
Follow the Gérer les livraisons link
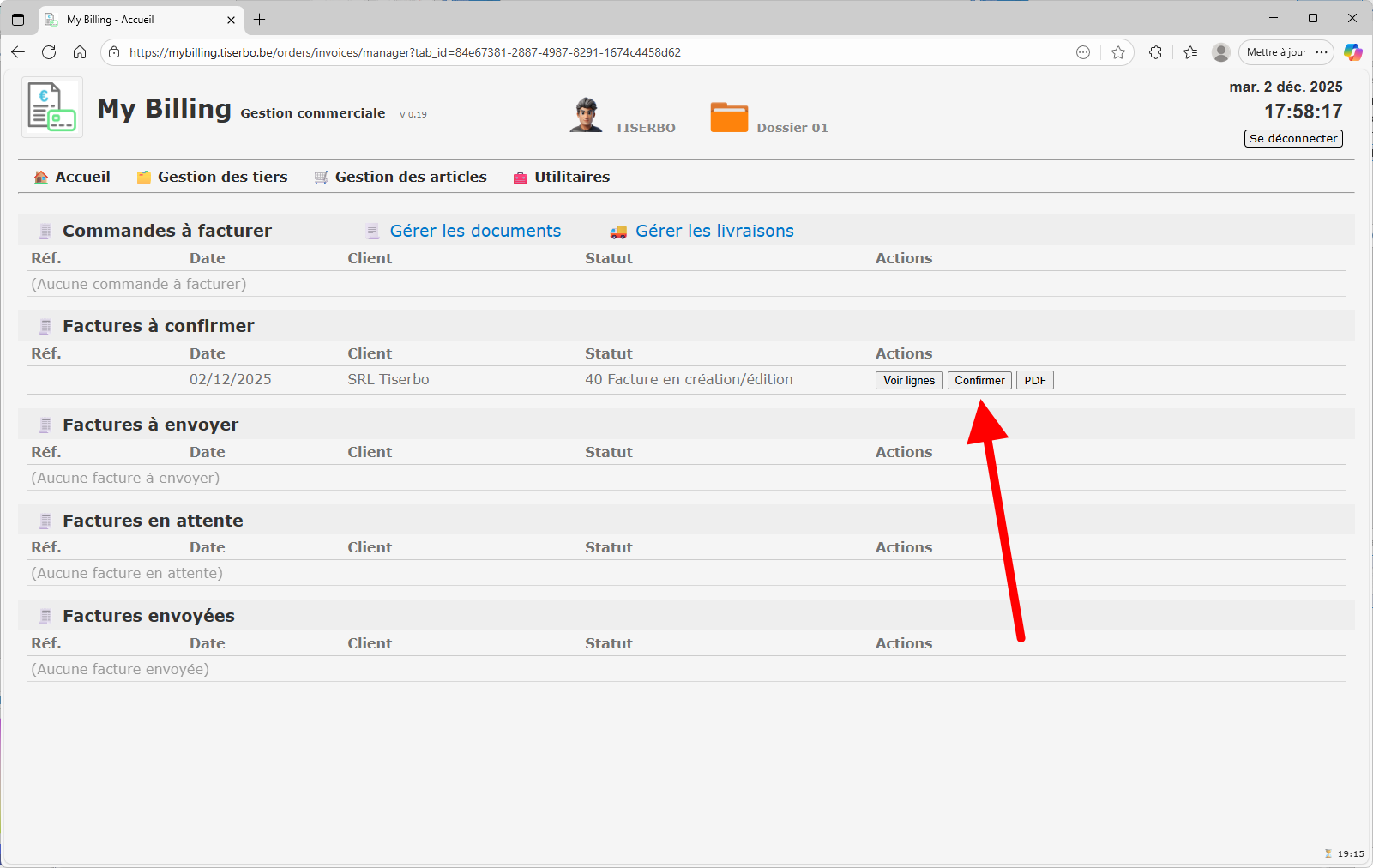(714, 231)
